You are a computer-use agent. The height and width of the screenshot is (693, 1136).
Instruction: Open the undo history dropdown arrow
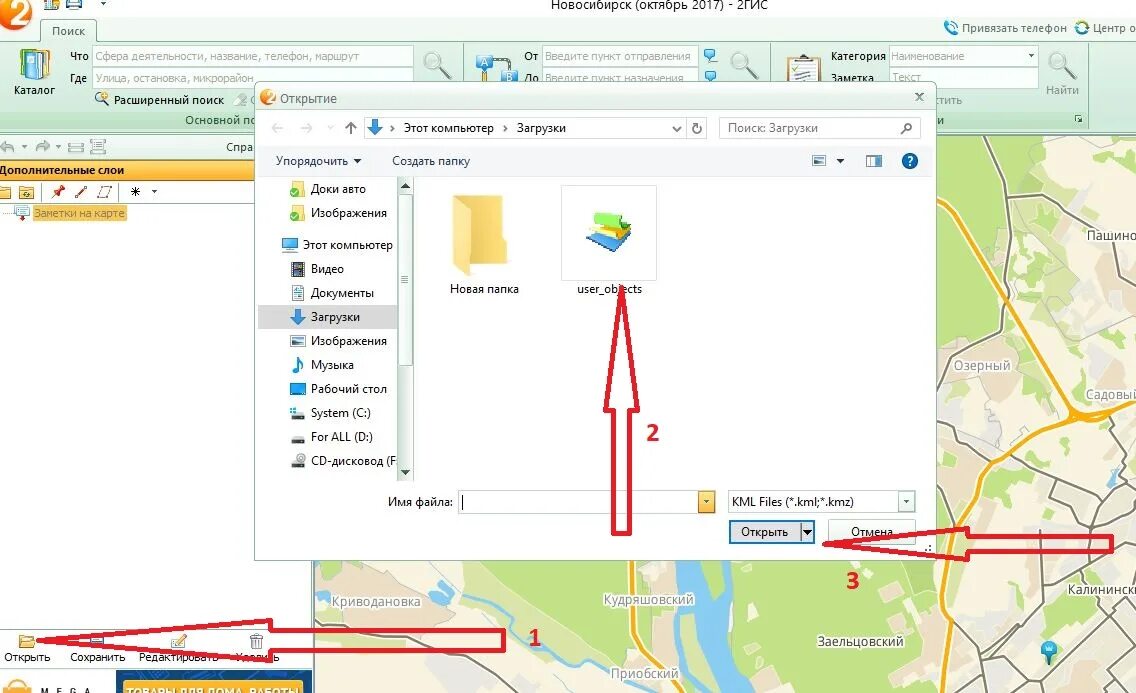(24, 147)
